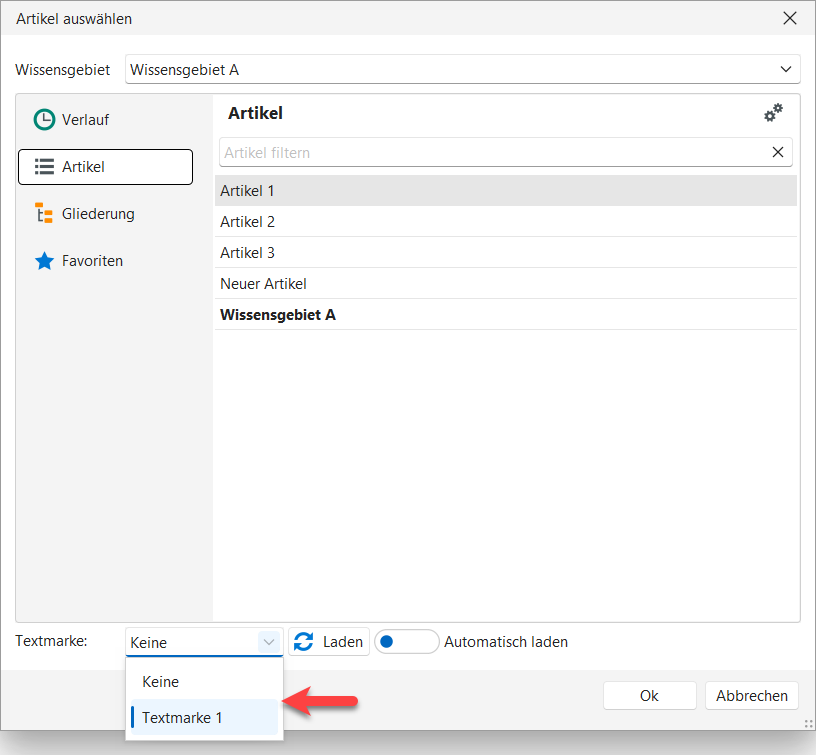Screen dimensions: 816x755
Task: Click the list icon beside Artikel
Action: point(44,167)
